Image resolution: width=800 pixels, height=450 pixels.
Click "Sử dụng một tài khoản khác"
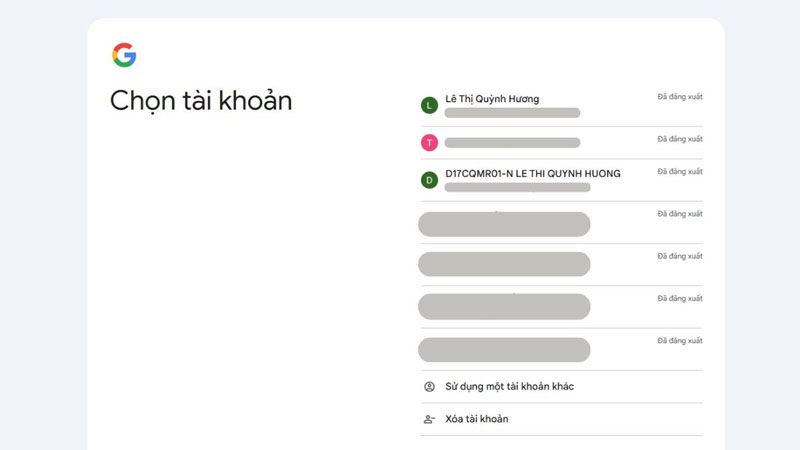[x=509, y=387]
